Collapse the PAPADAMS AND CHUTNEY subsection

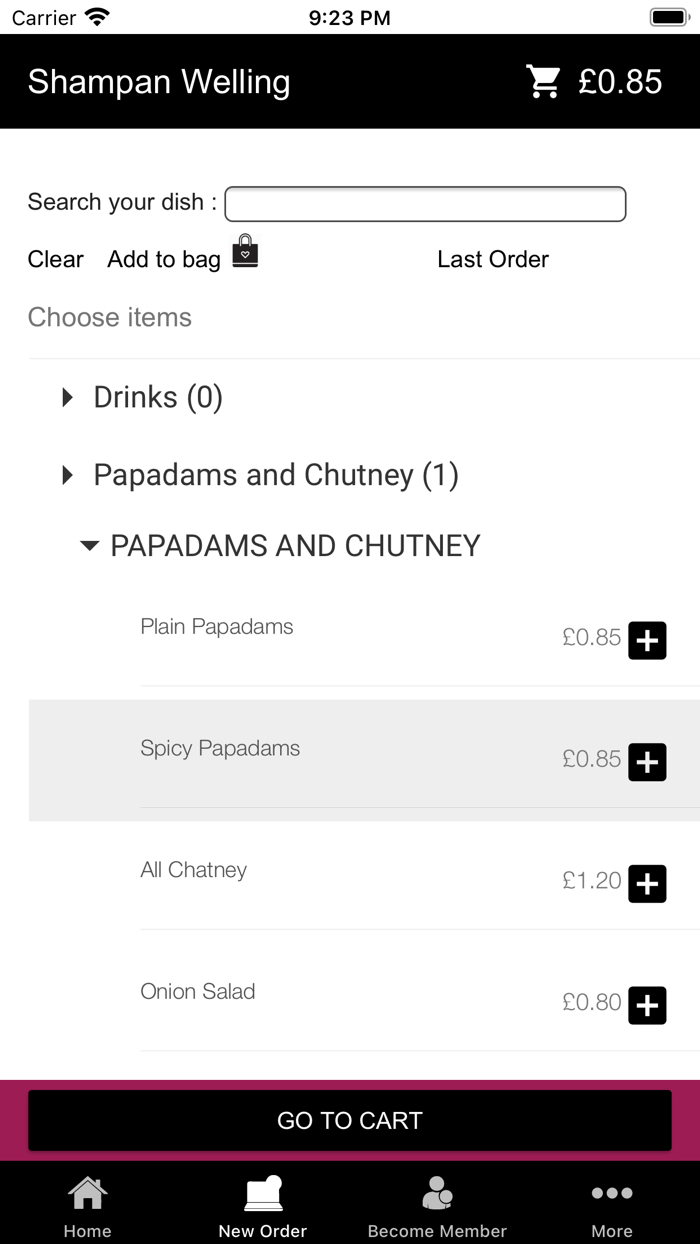pyautogui.click(x=90, y=546)
